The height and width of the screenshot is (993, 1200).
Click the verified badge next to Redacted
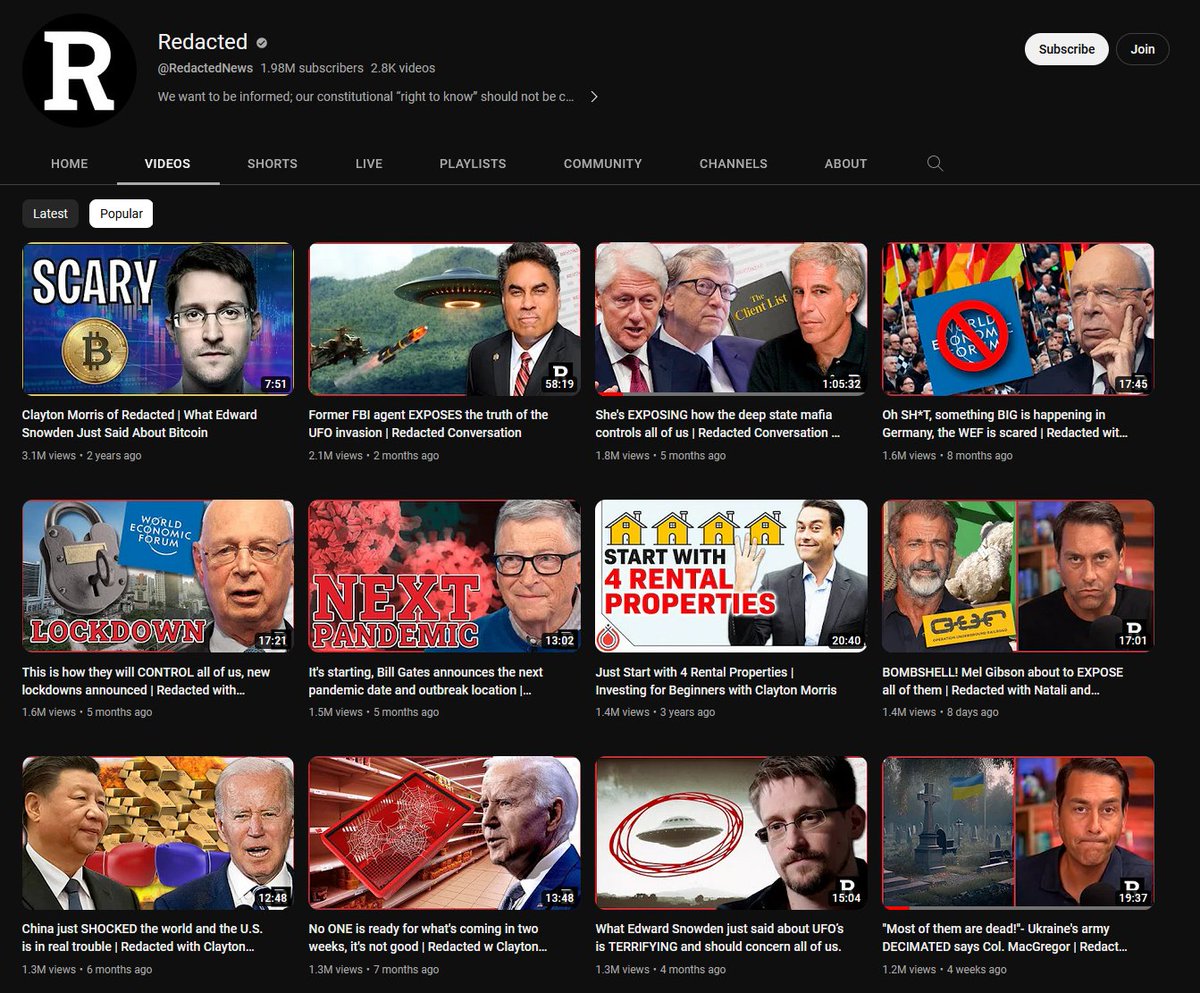coord(262,43)
